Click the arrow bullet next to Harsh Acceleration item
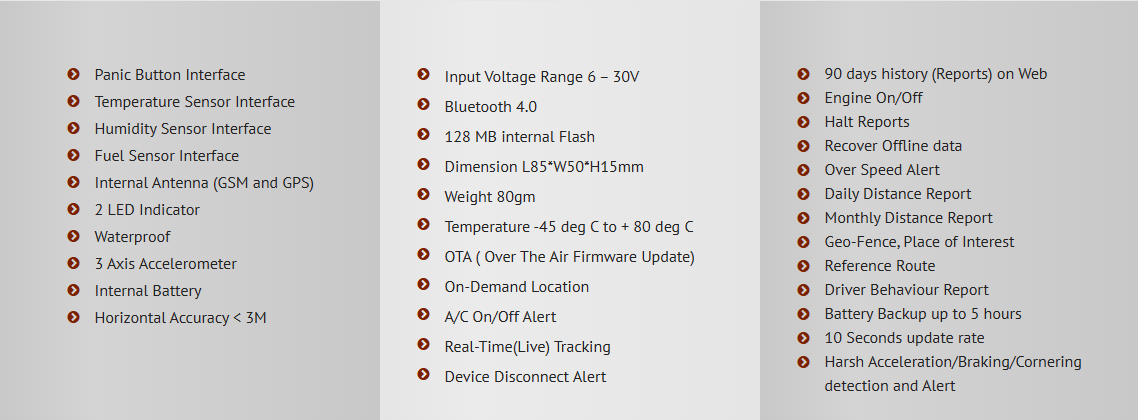Screen dimensions: 1138x420 [803, 362]
